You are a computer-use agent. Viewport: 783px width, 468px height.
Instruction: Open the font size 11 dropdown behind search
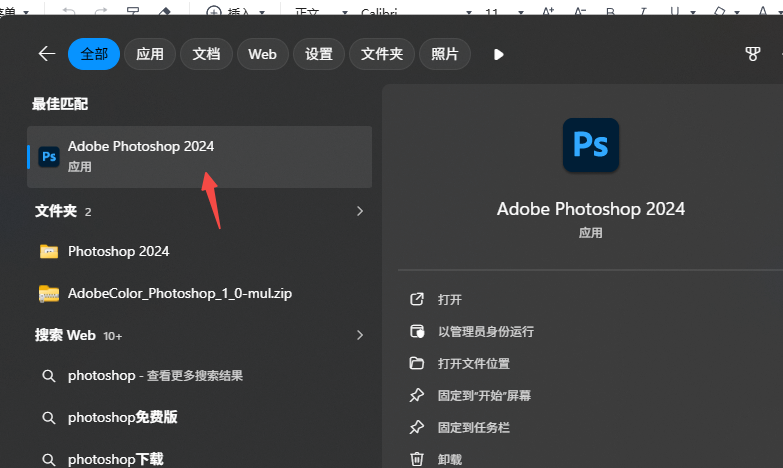click(x=520, y=12)
